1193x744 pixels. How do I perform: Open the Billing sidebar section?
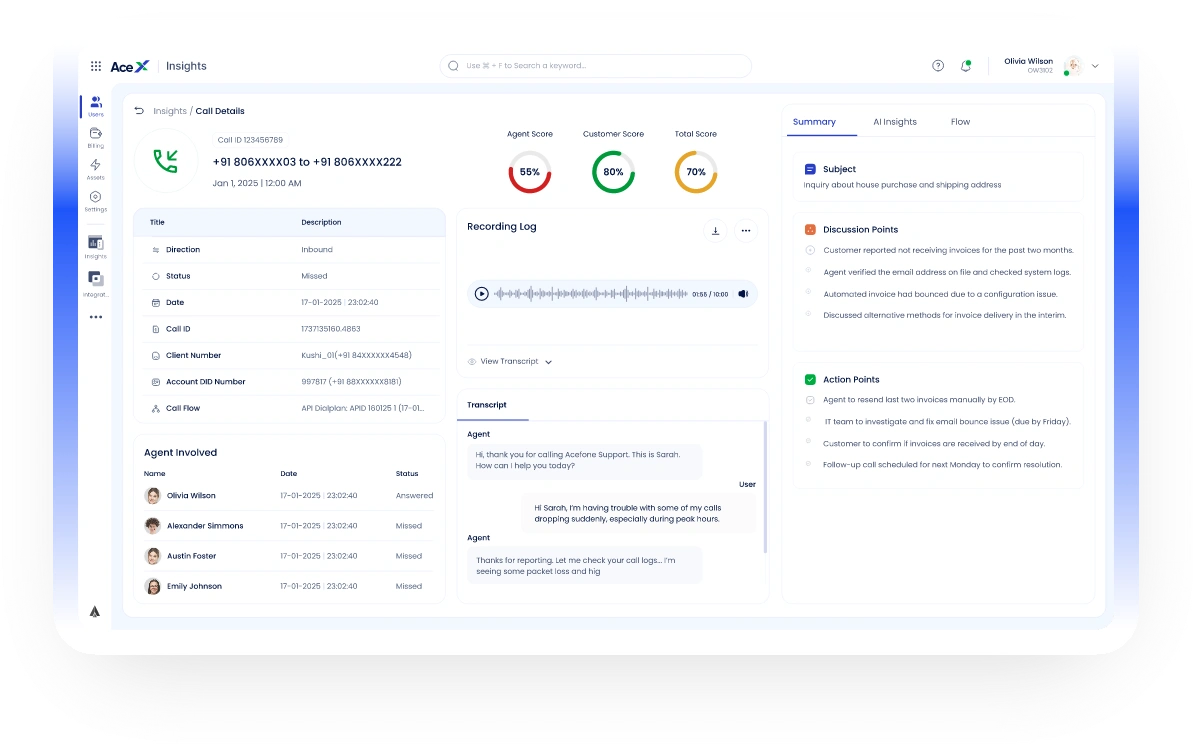(96, 138)
